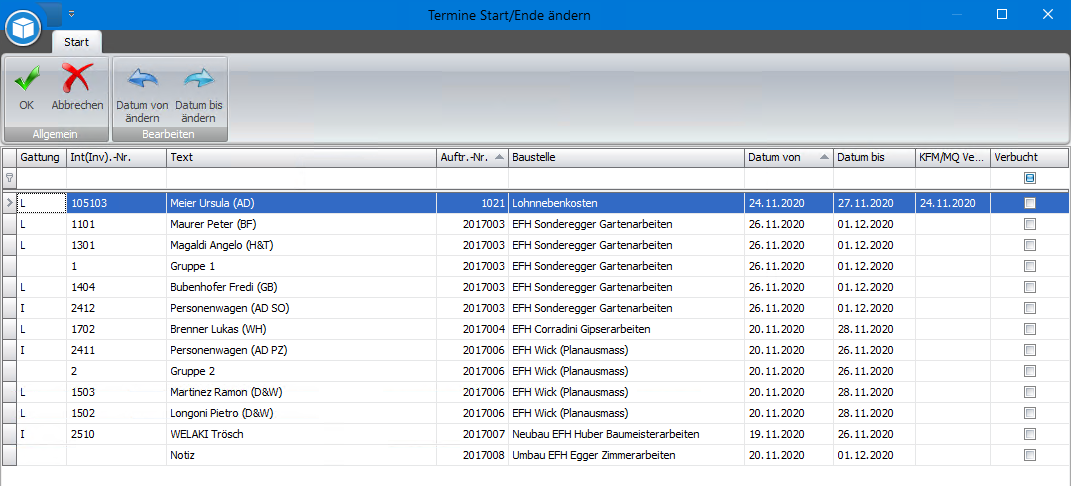The width and height of the screenshot is (1071, 486).
Task: Click the Gattung column header
Action: 42,157
